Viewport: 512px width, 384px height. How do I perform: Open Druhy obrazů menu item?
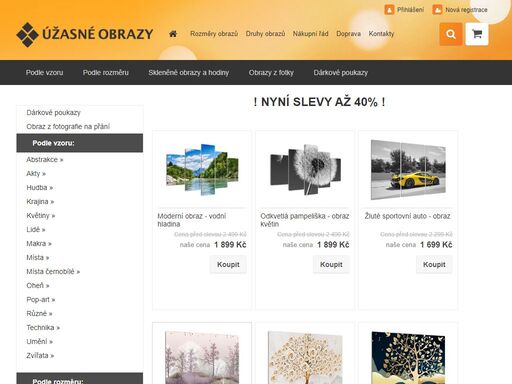pos(265,34)
